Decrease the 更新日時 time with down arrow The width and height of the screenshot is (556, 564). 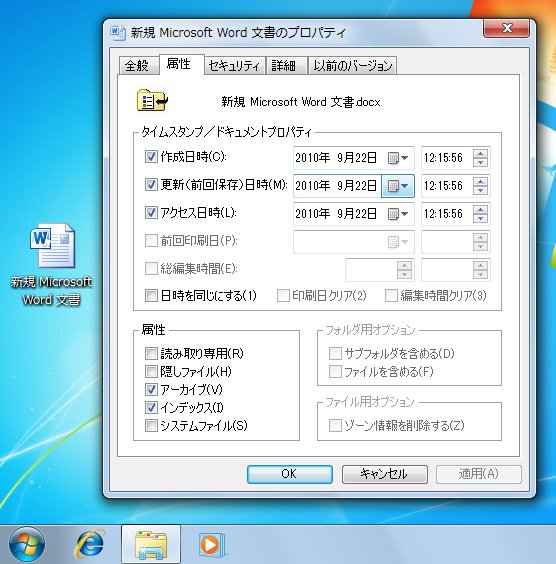tap(480, 191)
